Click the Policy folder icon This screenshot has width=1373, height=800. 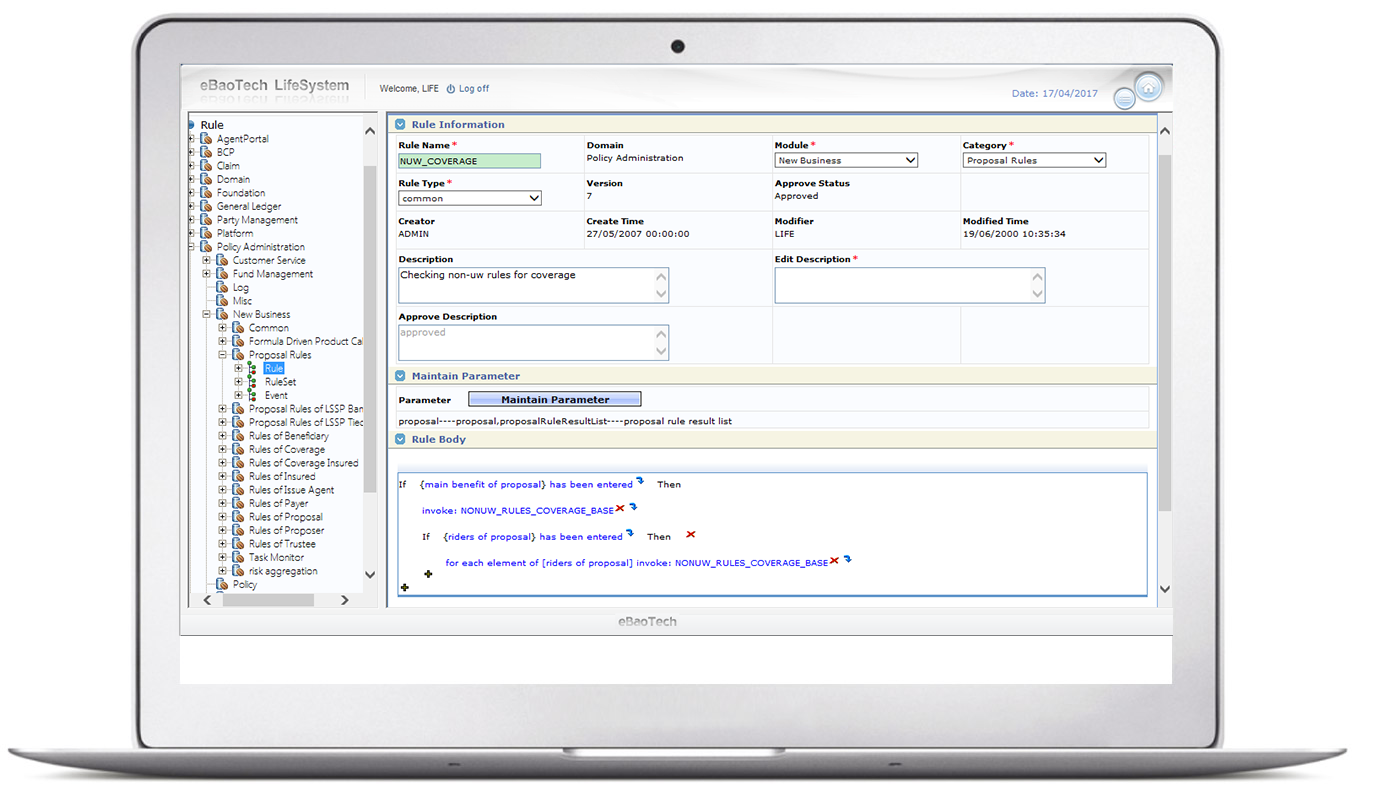(x=222, y=585)
